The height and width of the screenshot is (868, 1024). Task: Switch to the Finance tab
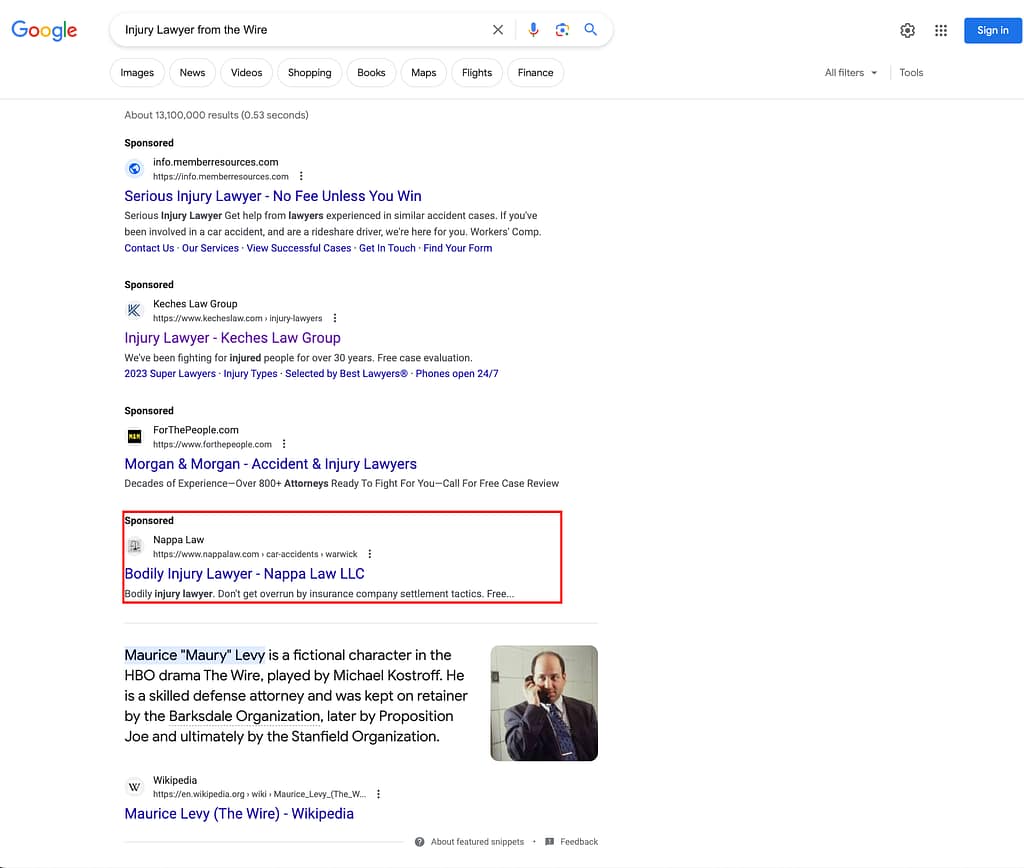click(536, 72)
